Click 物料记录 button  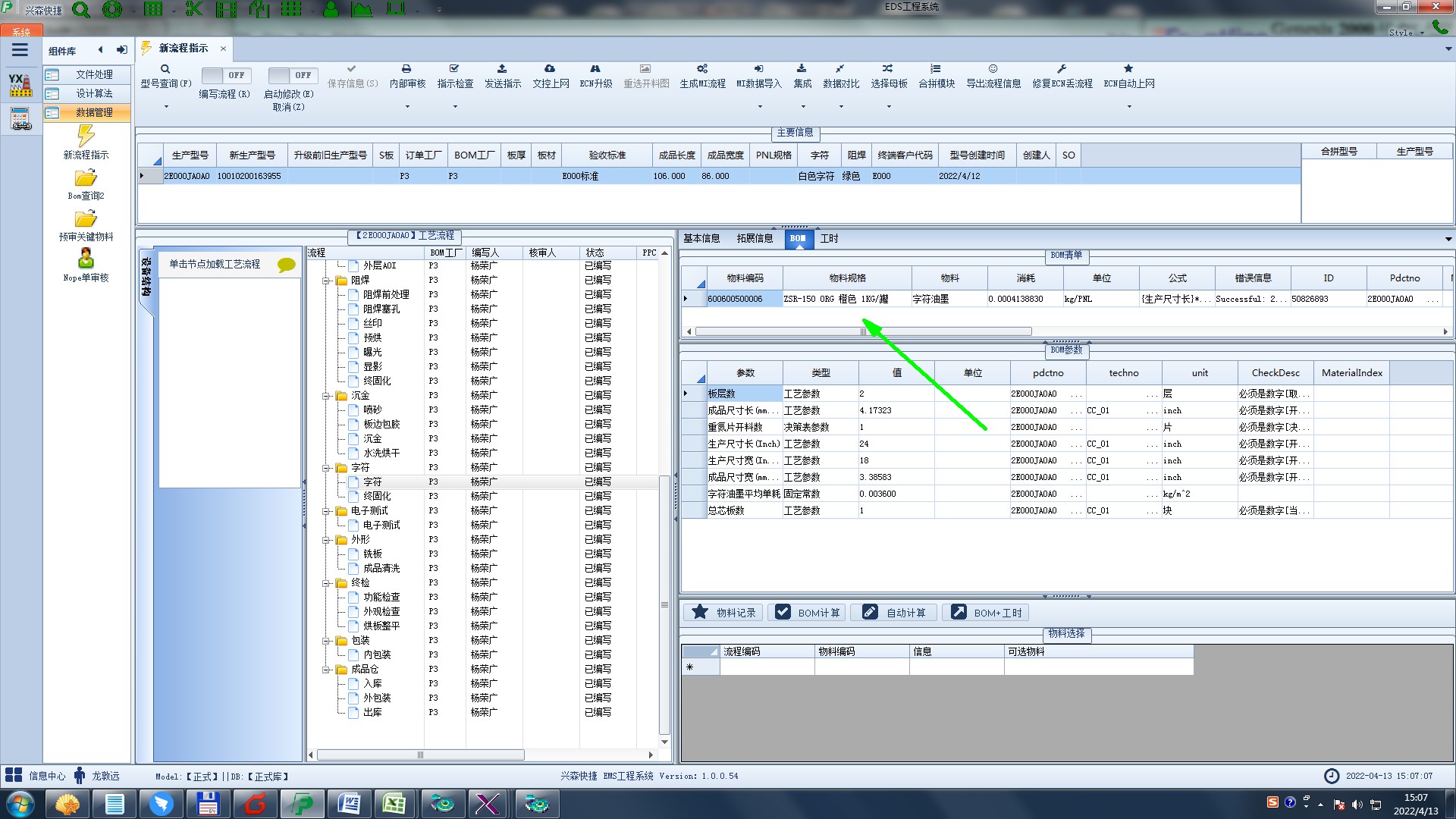(x=723, y=612)
